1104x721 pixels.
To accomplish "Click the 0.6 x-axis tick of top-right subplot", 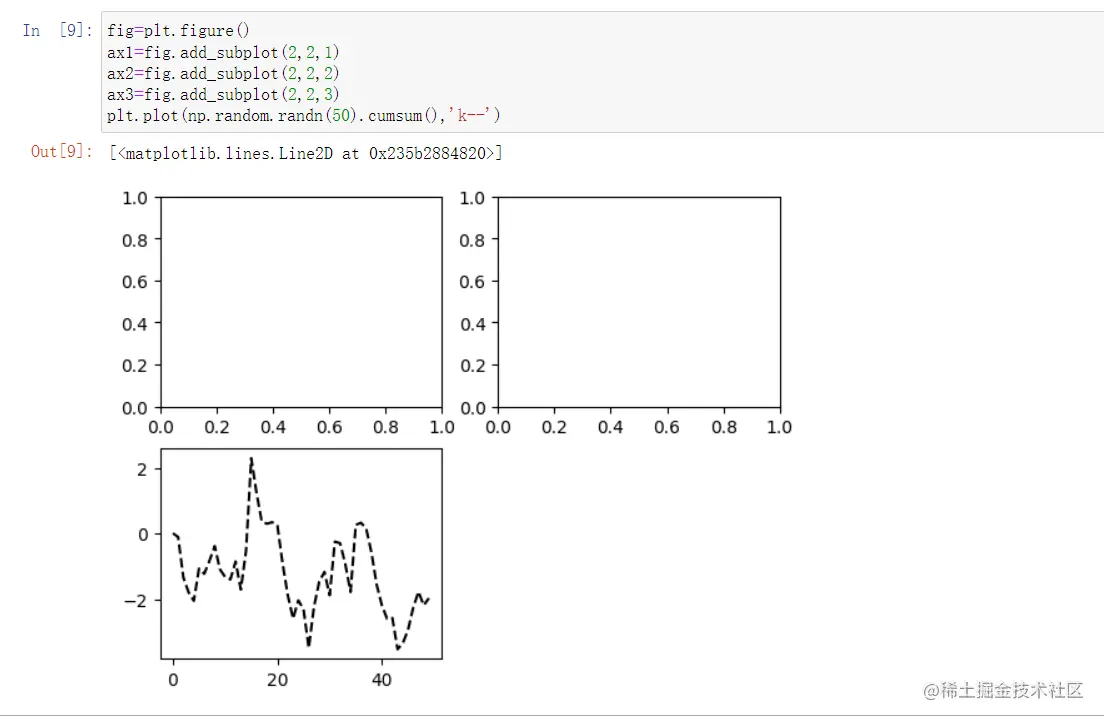I will [666, 427].
